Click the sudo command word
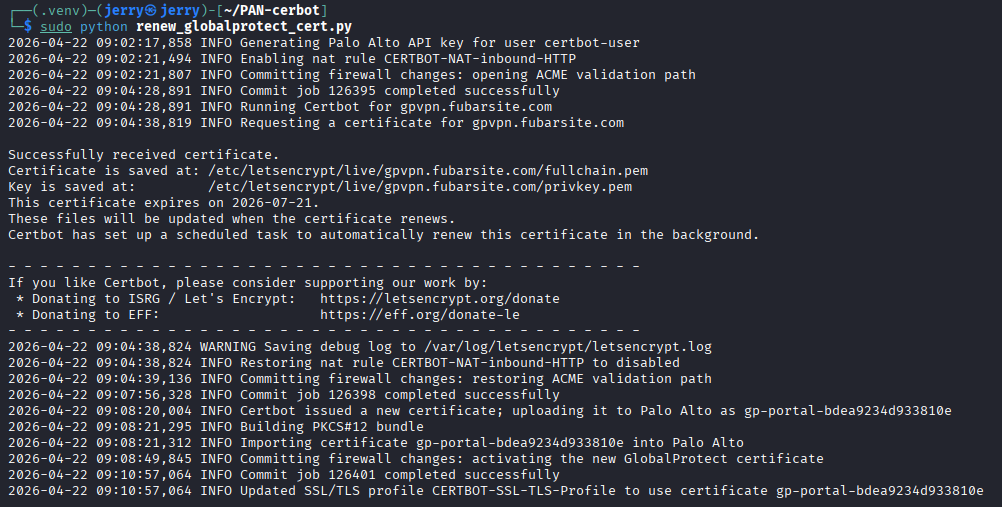 coord(56,26)
